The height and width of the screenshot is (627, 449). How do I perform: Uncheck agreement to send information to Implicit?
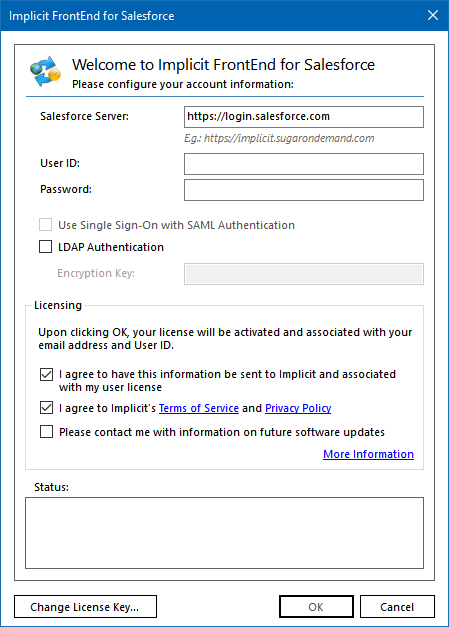click(46, 374)
